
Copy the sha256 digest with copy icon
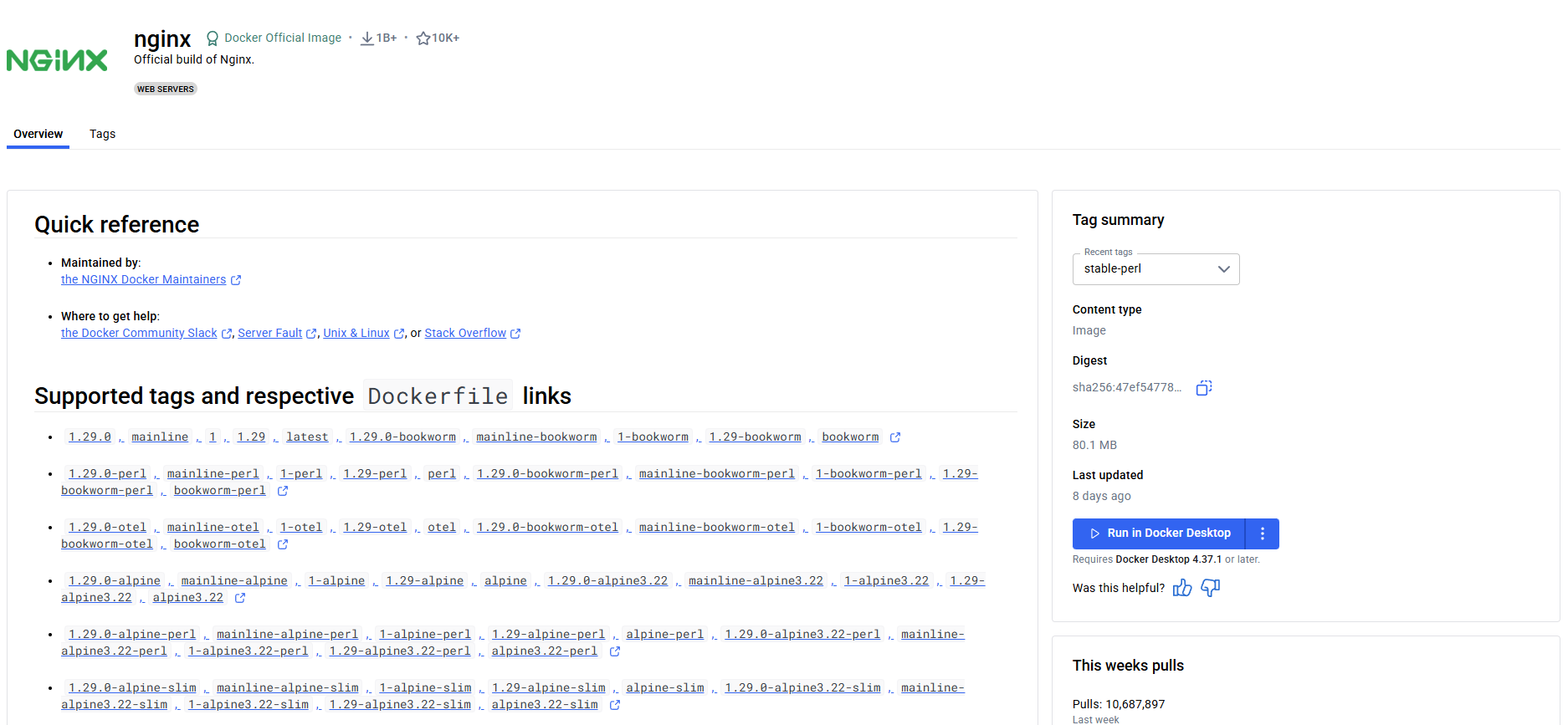(1204, 388)
